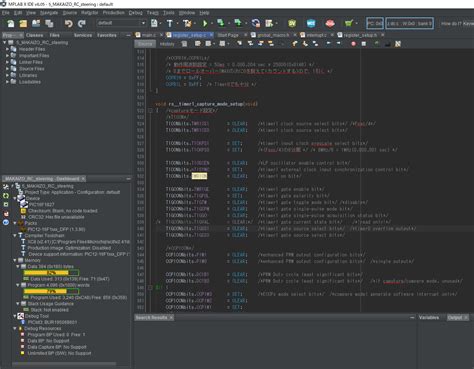Click the Set Project Configuration icon
Image resolution: width=474 pixels, height=369 pixels.
coord(154,23)
